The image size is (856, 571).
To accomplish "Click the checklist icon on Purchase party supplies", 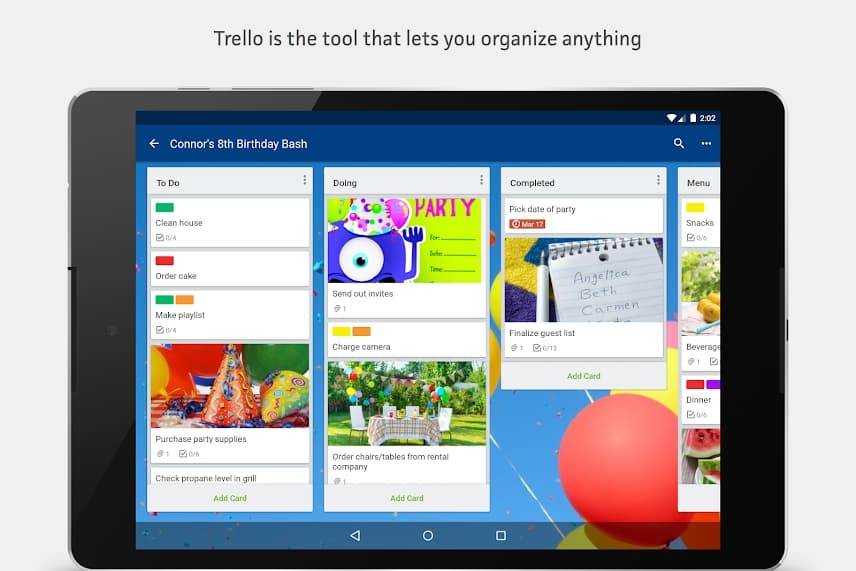I will pos(183,454).
